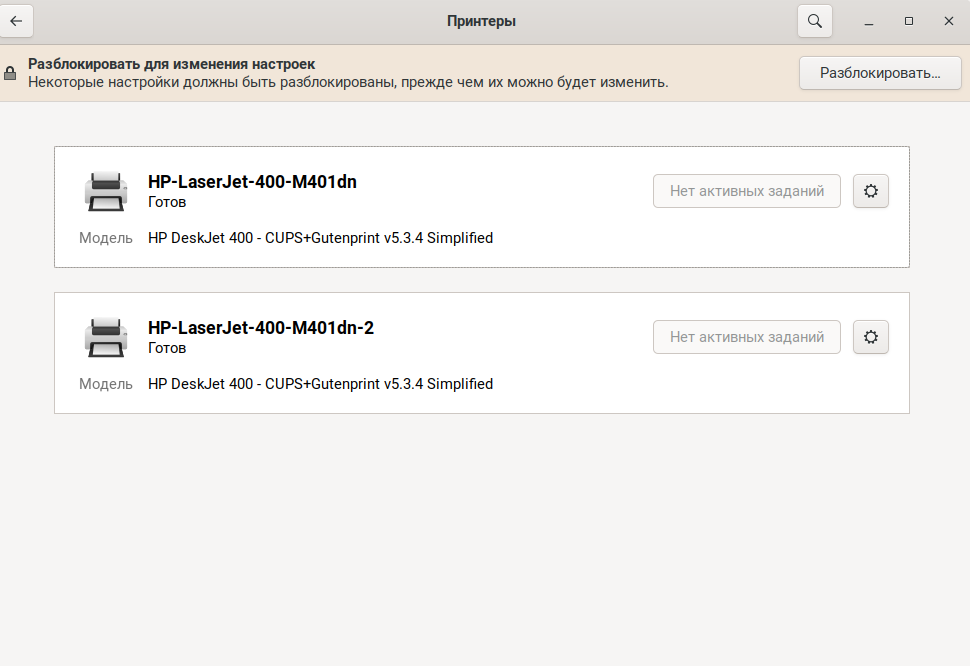Image resolution: width=970 pixels, height=666 pixels.
Task: Close the Принтеры window
Action: [948, 21]
